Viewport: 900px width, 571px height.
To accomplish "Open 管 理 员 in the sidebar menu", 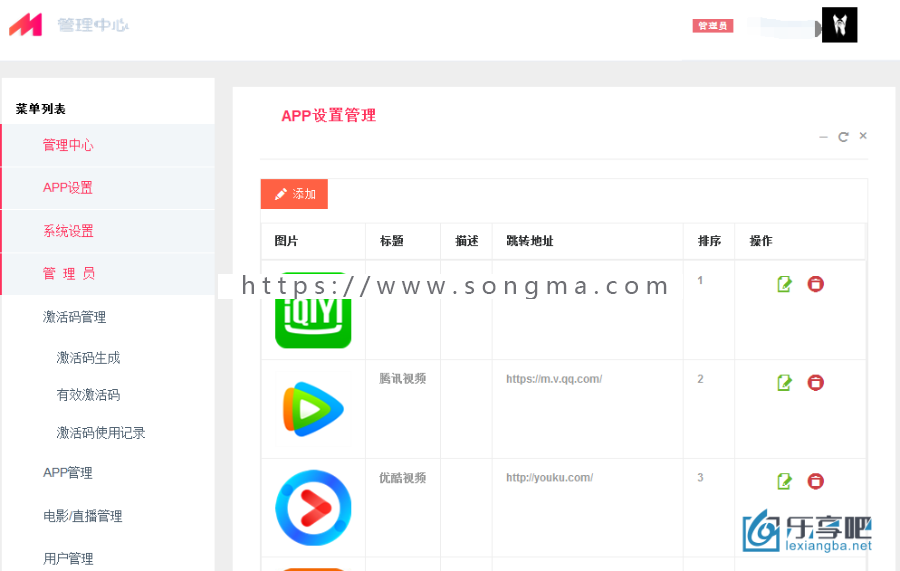I will point(108,274).
